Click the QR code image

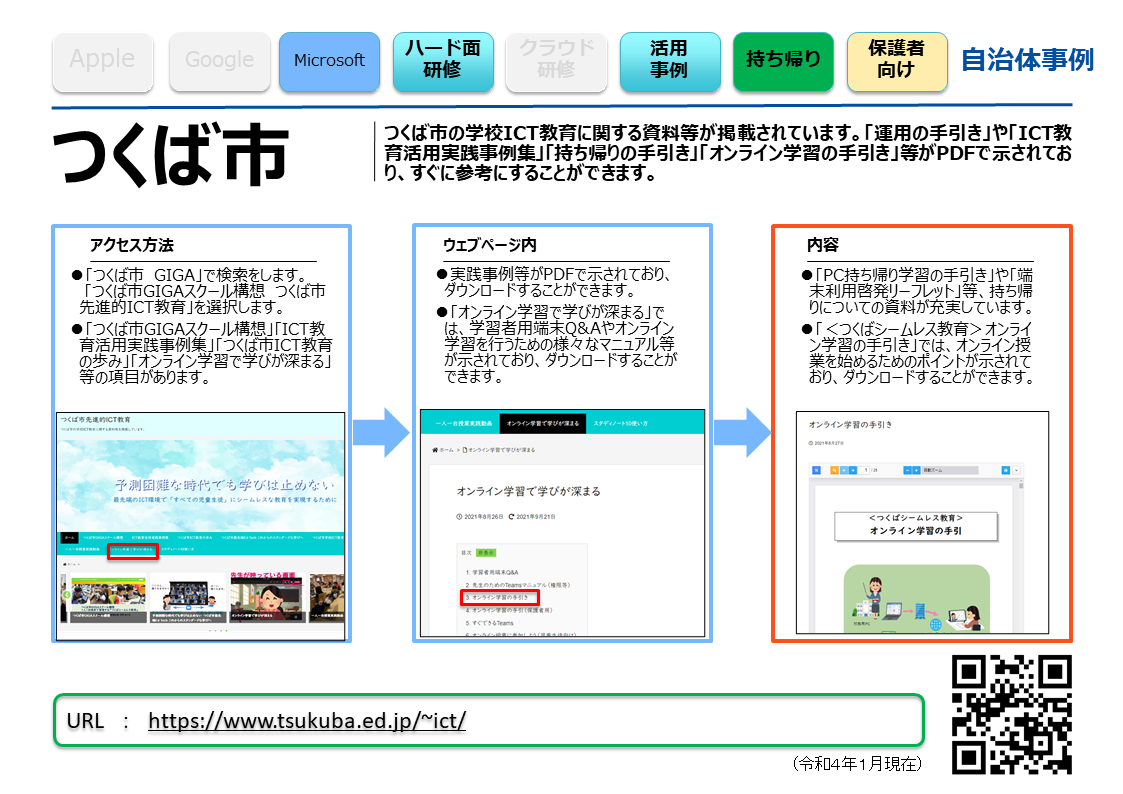click(x=1011, y=715)
